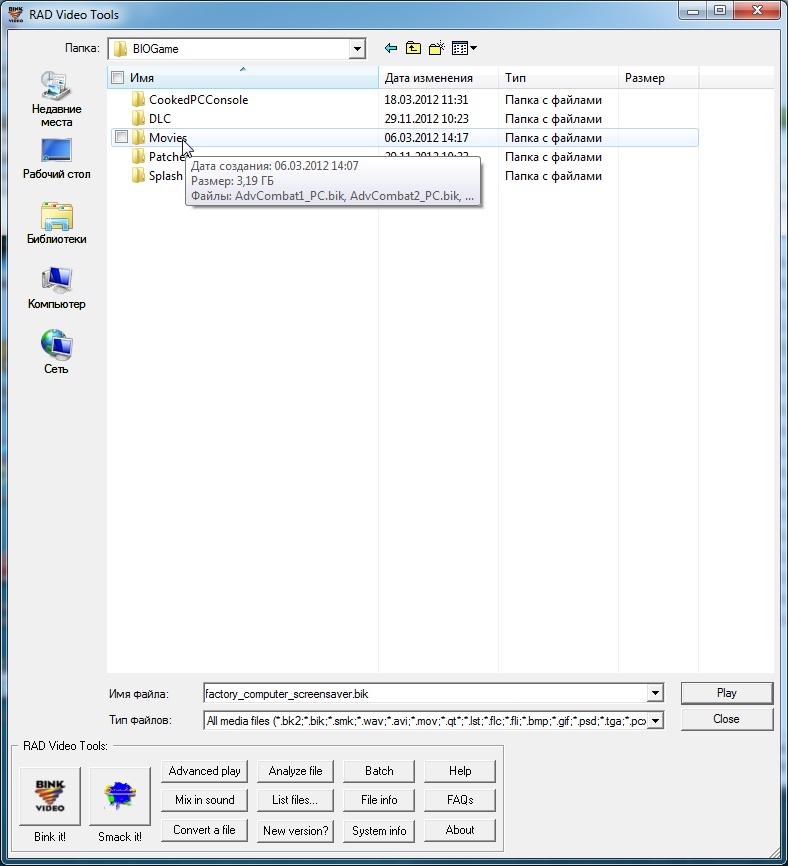Click the DLC folder icon

click(x=138, y=119)
